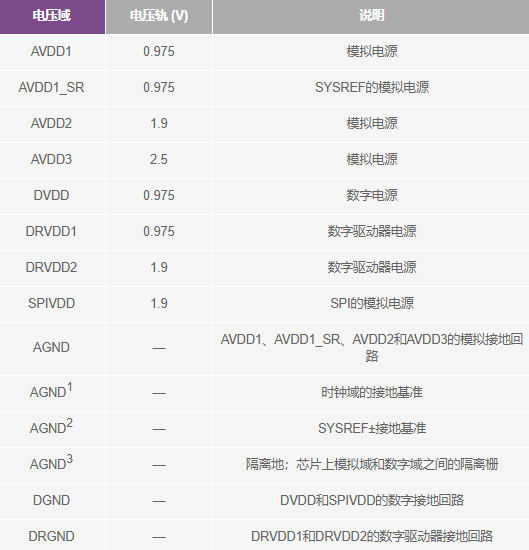Screen dimensions: 529x550
Task: Select the SPIVDD cell
Action: (x=51, y=303)
